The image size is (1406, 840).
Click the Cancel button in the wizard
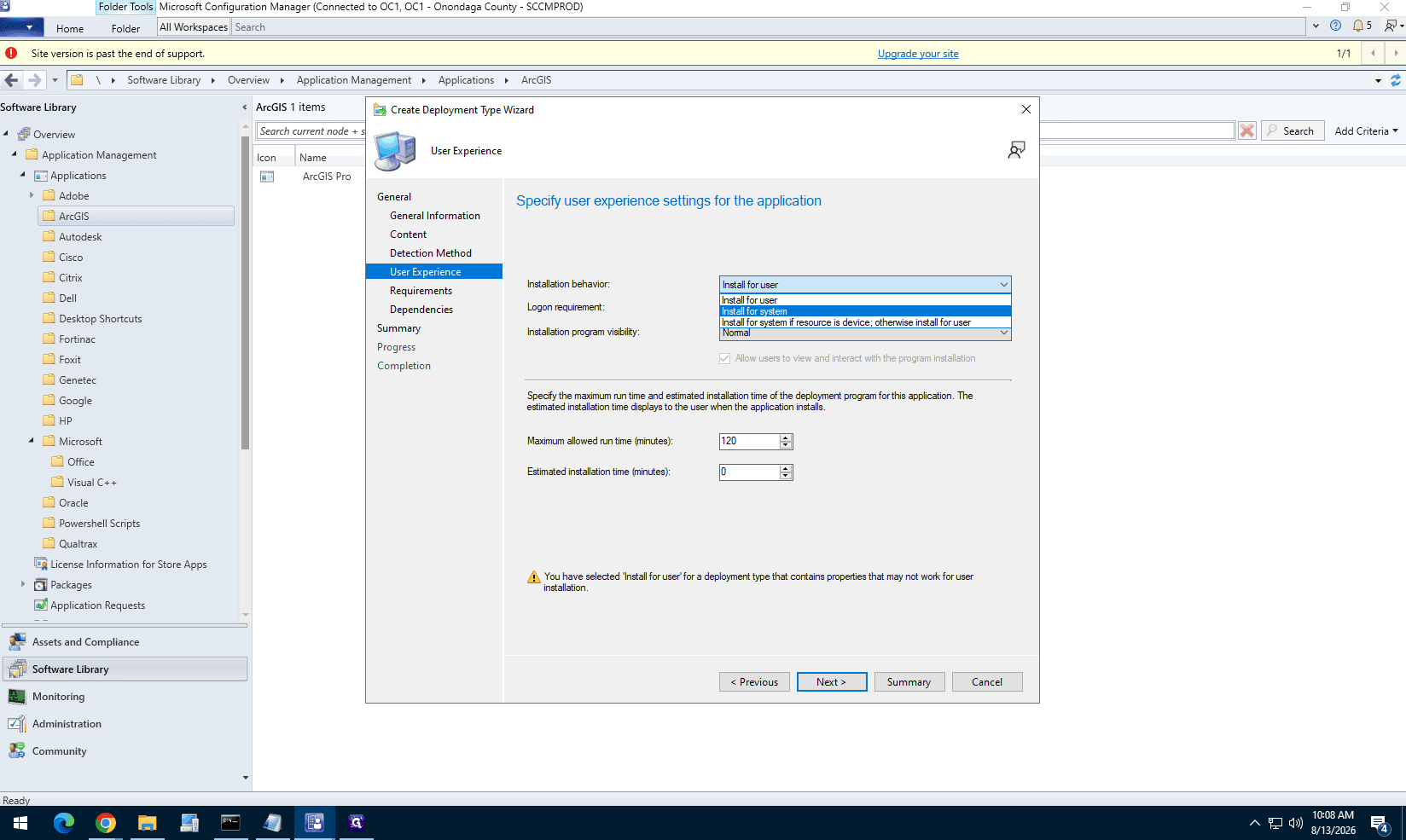987,681
